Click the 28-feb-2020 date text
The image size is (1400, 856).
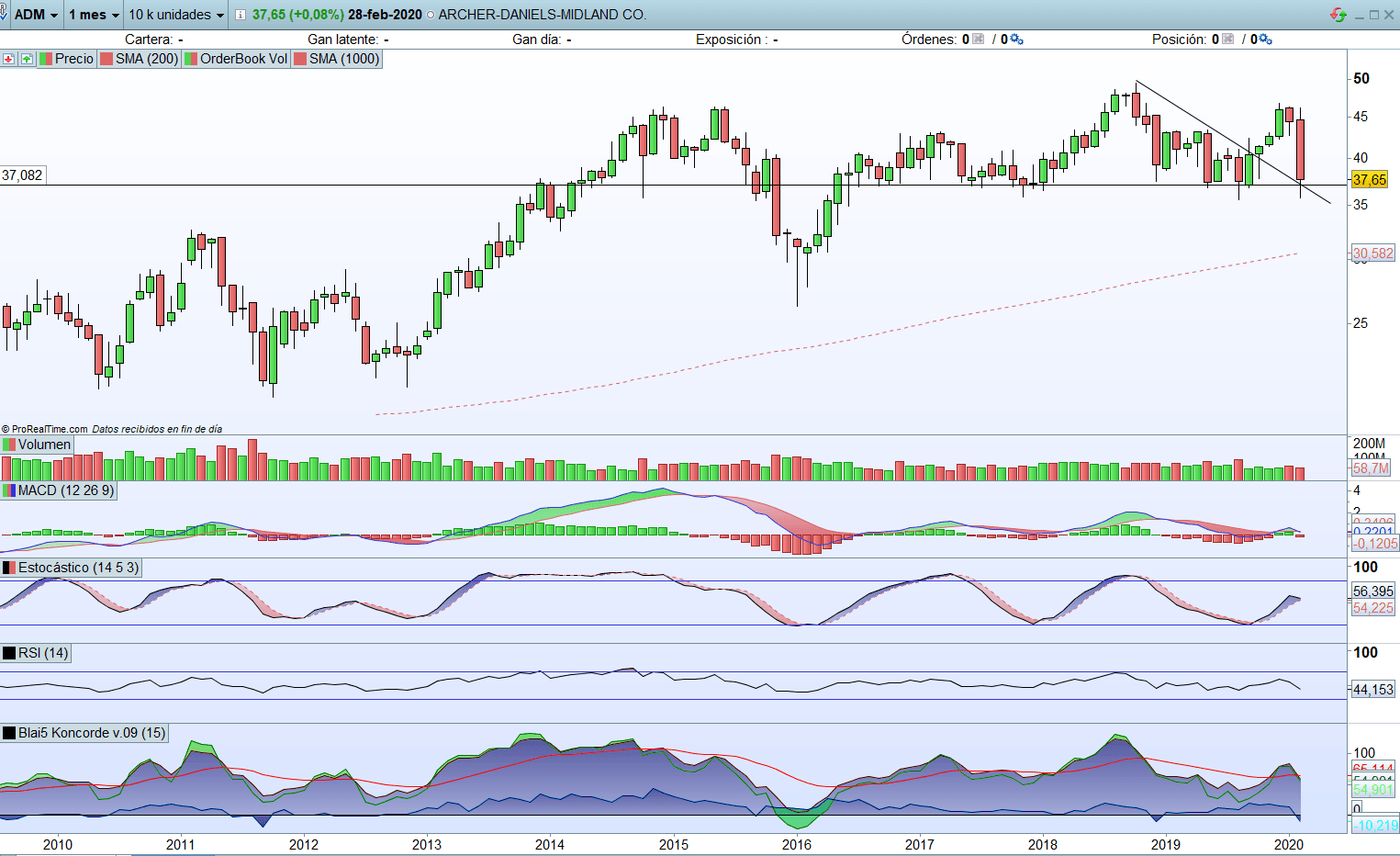385,15
